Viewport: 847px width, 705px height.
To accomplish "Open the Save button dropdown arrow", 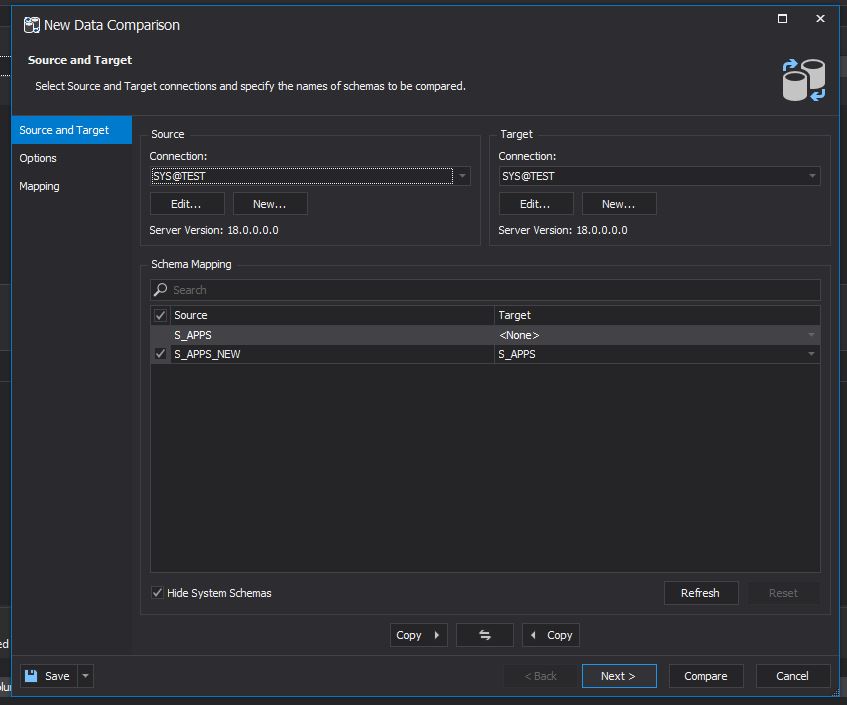I will tap(86, 676).
